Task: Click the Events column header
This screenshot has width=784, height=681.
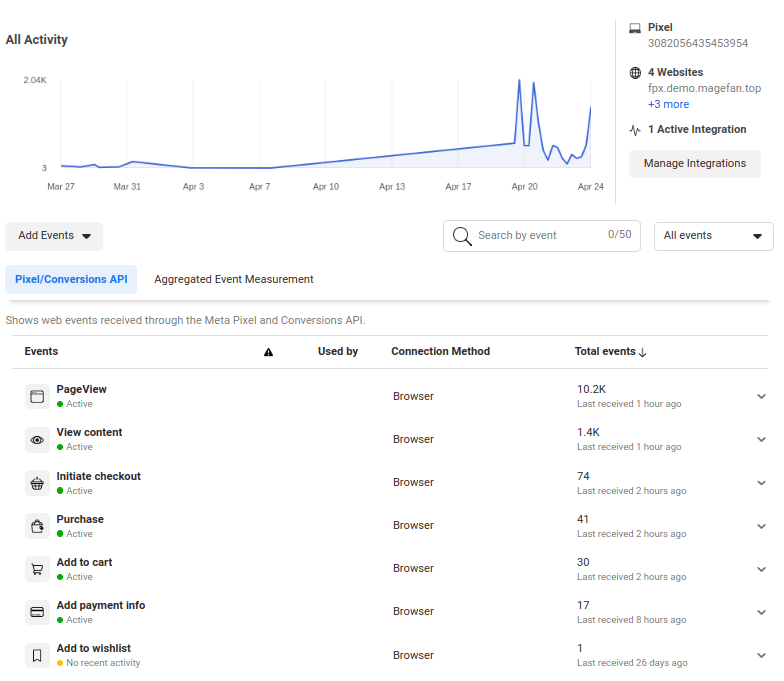Action: tap(41, 352)
